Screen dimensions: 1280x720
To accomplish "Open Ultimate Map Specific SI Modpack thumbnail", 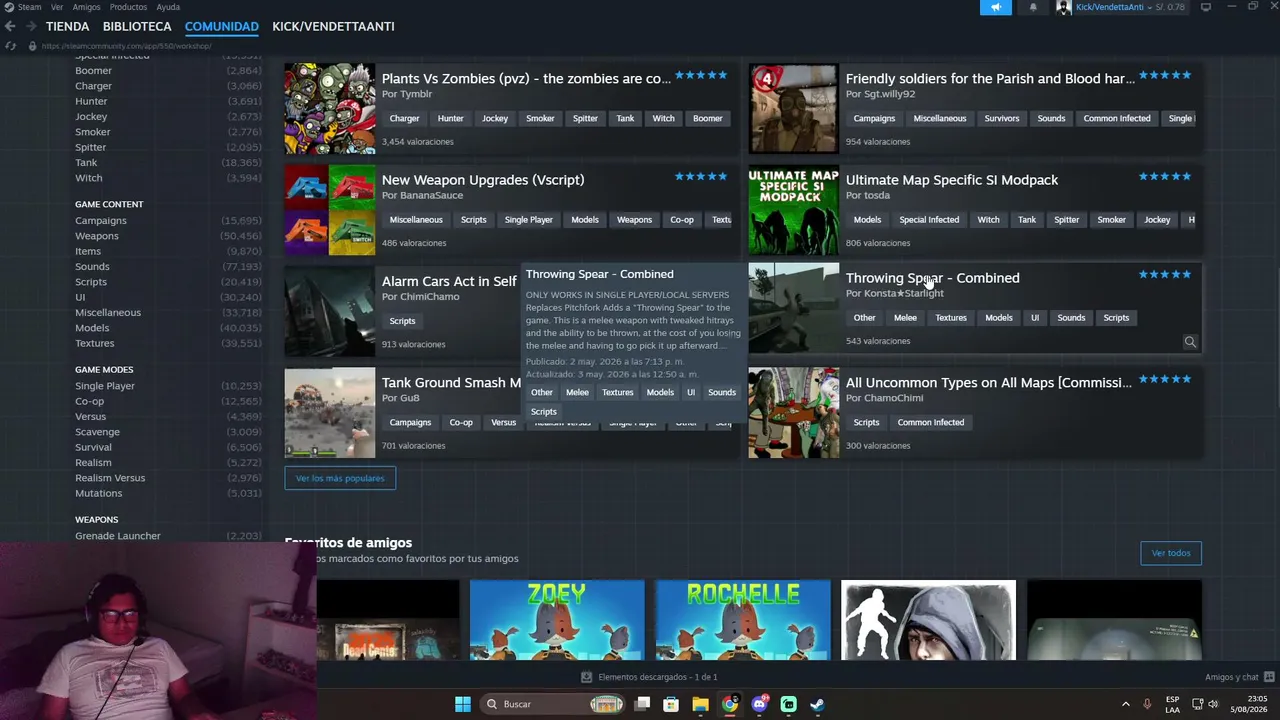I will pyautogui.click(x=793, y=210).
